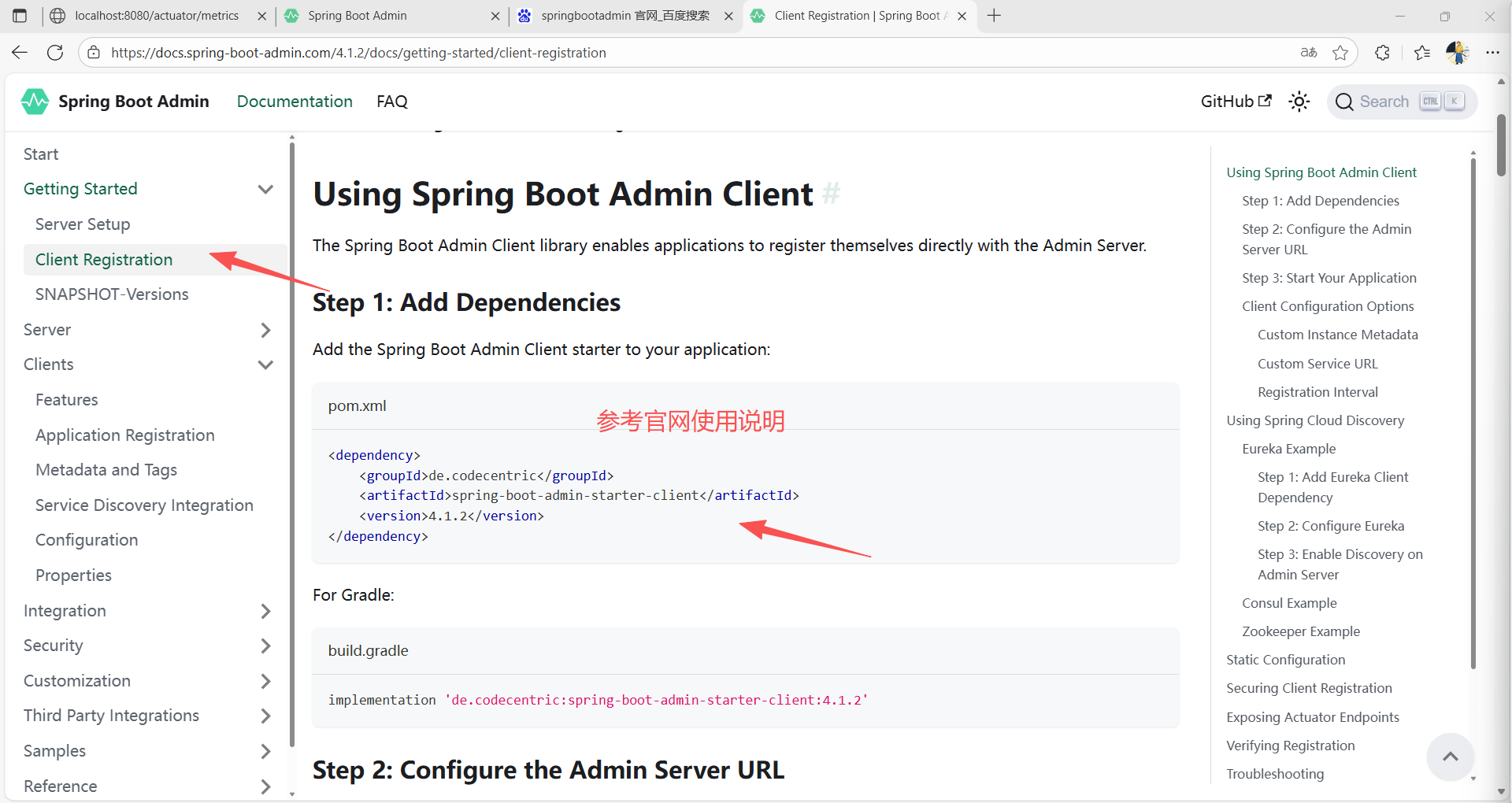Jump to Step 1: Add Dependencies
The width and height of the screenshot is (1512, 803).
[x=1321, y=201]
